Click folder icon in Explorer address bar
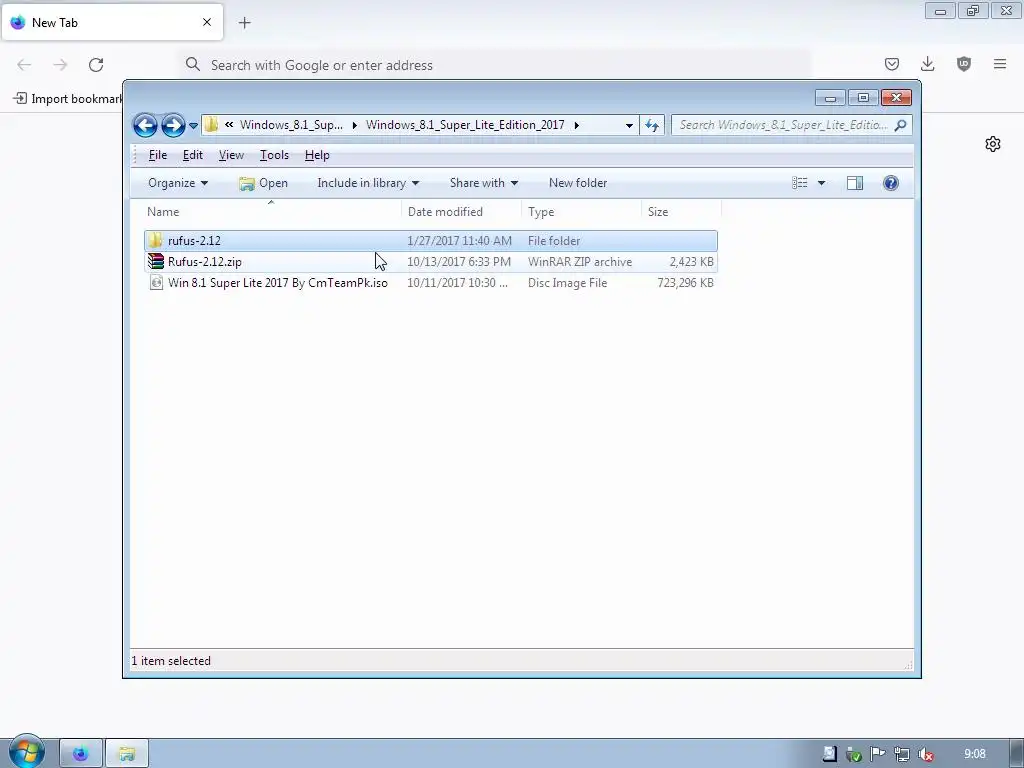 211,125
